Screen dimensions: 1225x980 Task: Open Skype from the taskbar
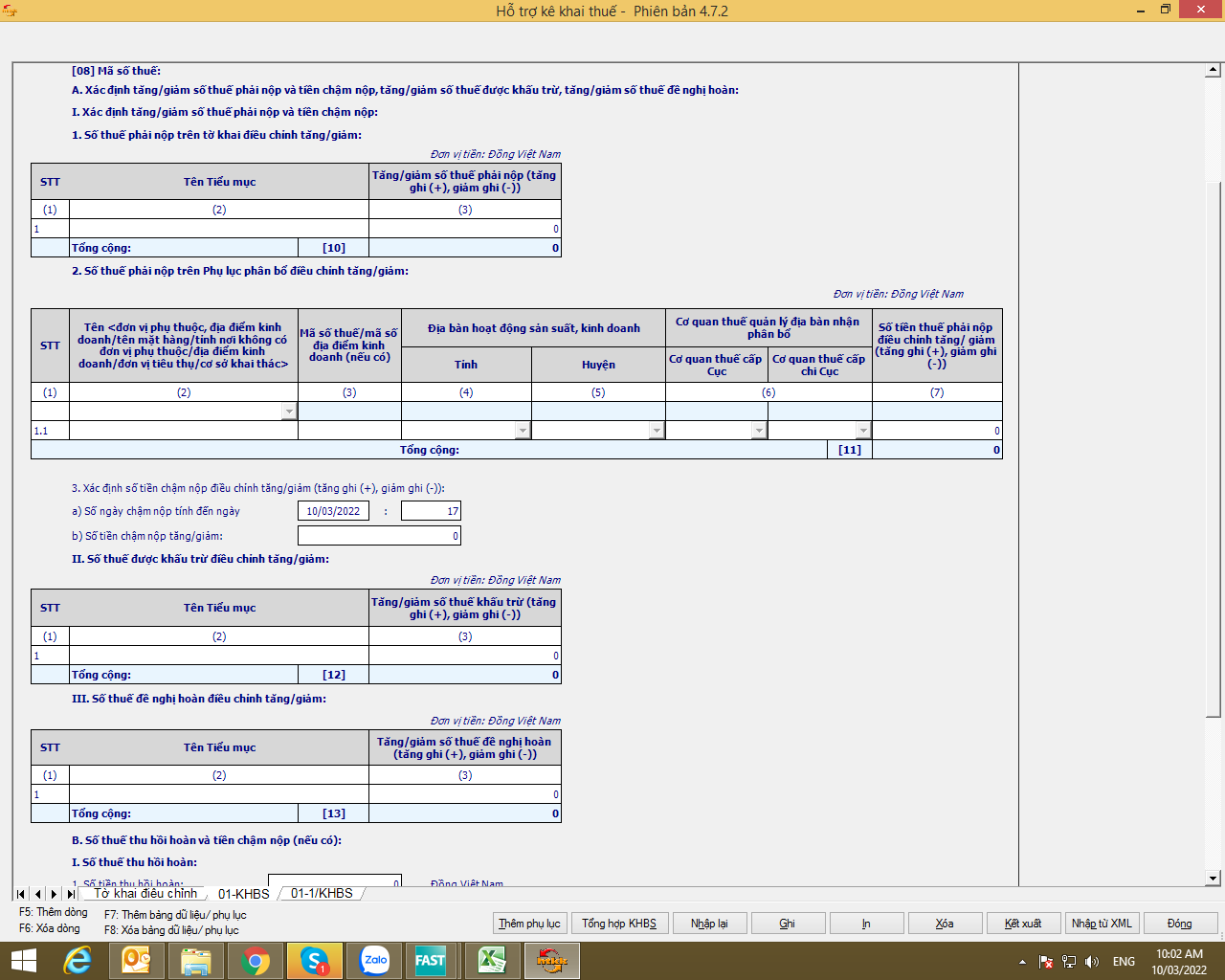[x=315, y=961]
